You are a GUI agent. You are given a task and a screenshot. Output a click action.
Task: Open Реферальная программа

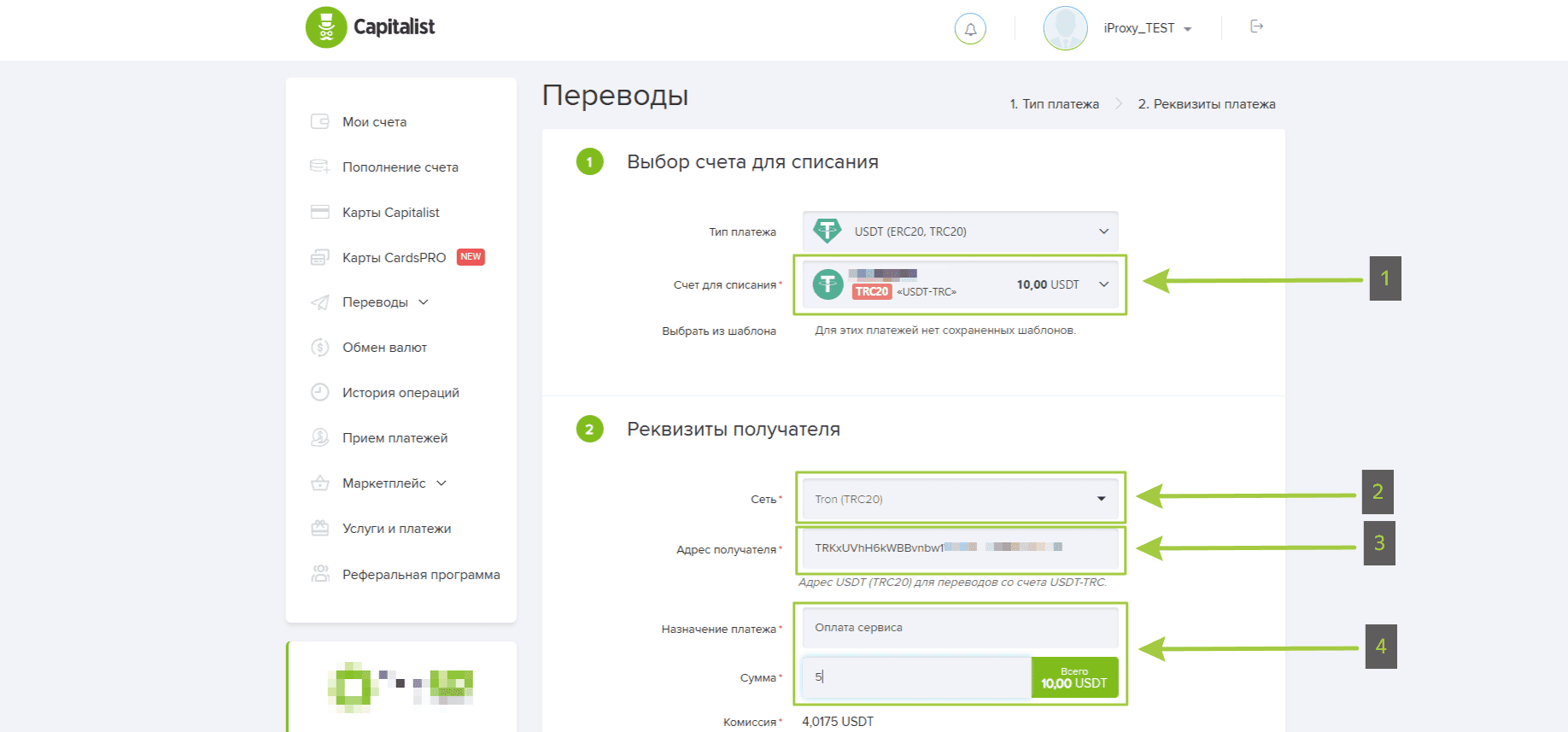coord(421,575)
